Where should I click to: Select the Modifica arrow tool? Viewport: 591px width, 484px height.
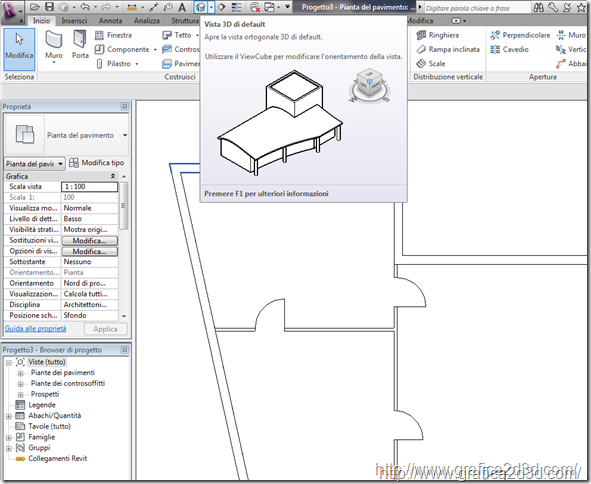(19, 49)
